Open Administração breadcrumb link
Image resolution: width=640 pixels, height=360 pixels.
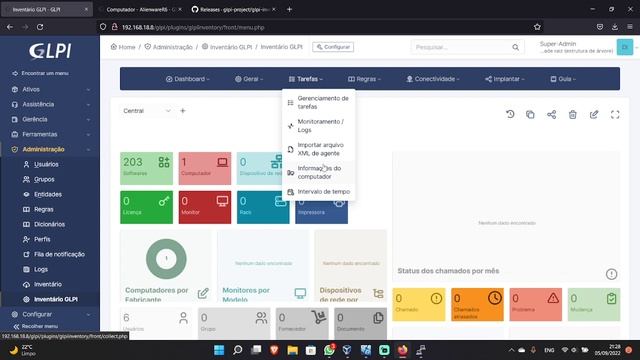(x=168, y=47)
